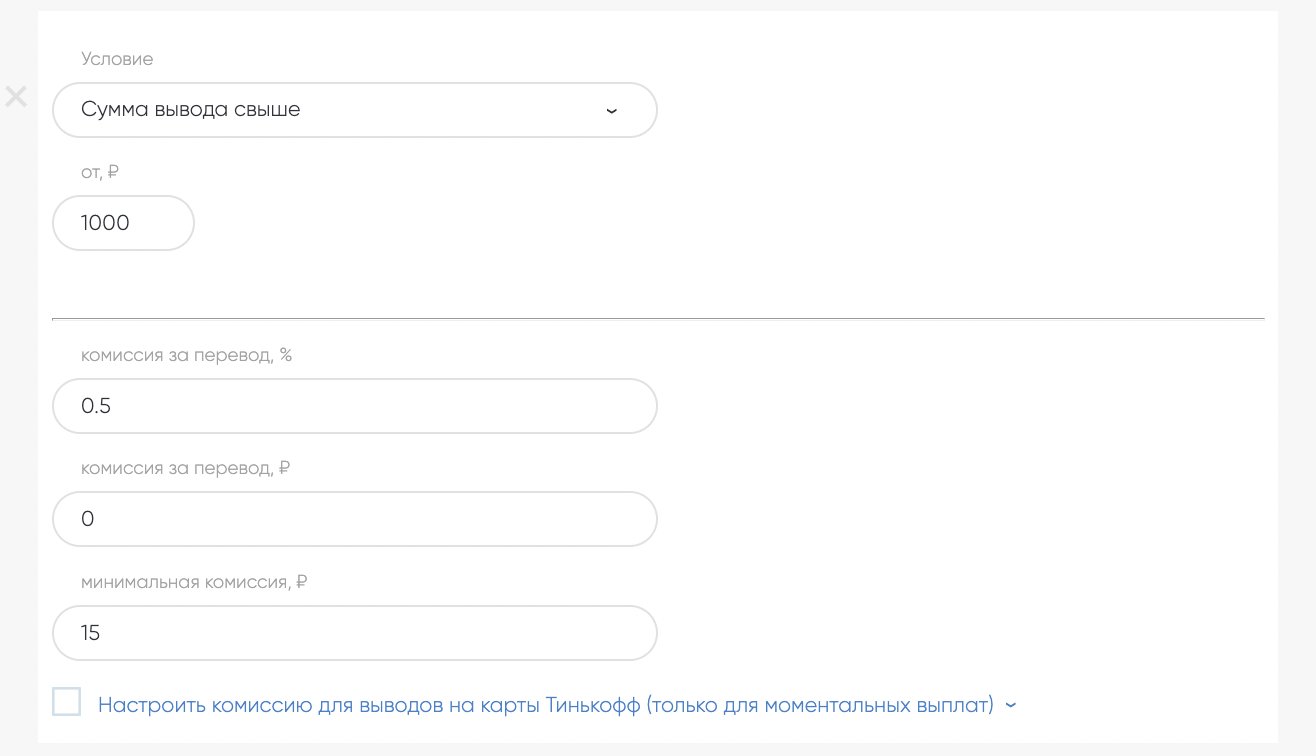Image resolution: width=1316 pixels, height=756 pixels.
Task: Click the 'комиссия за перевод, %' label
Action: (186, 355)
